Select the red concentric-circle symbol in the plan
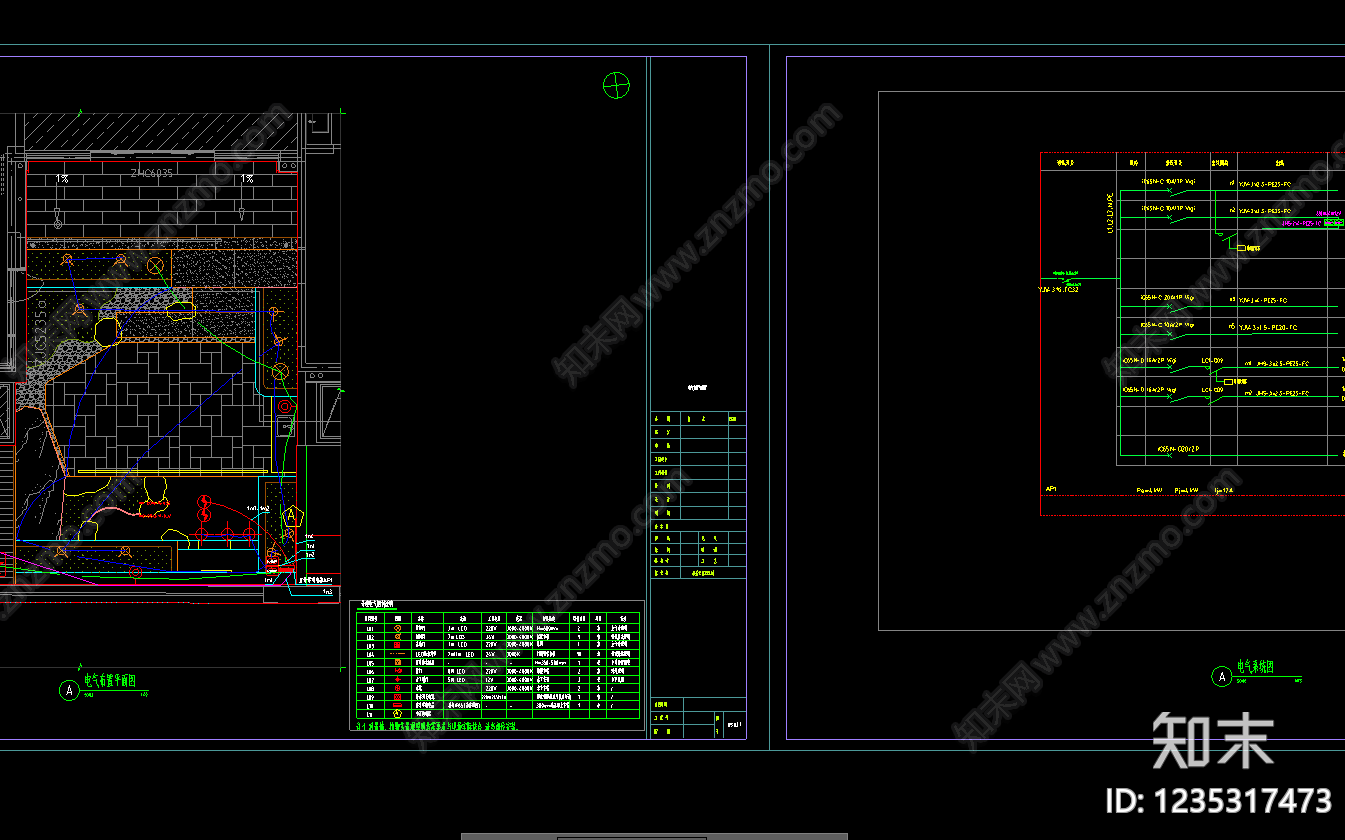Screen dimensions: 1345x840 click(285, 407)
